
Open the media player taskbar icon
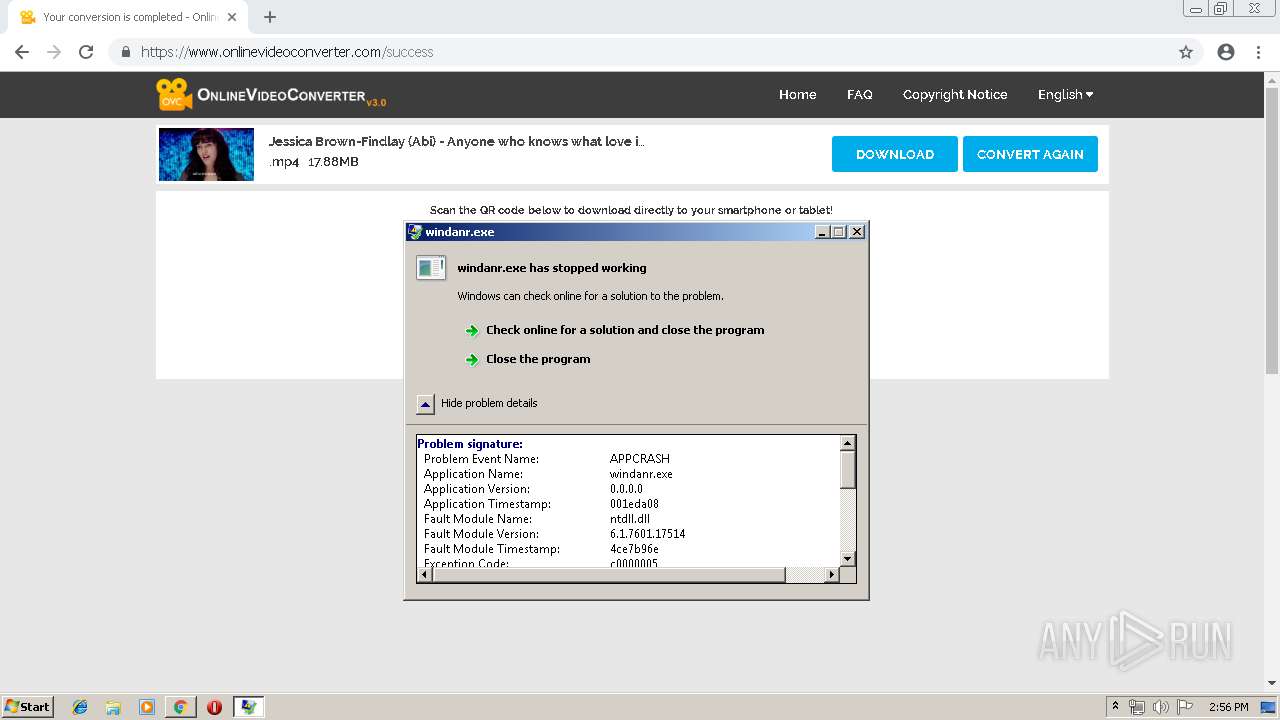point(147,707)
